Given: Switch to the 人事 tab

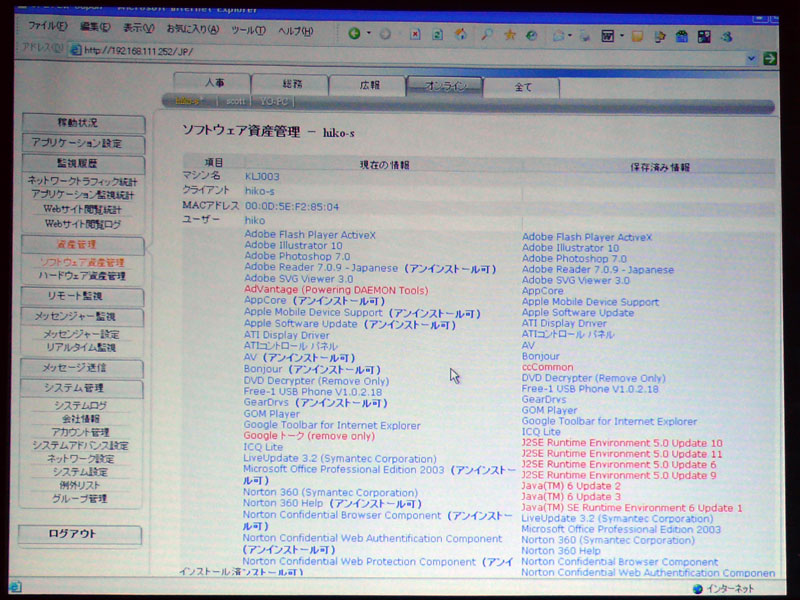Looking at the screenshot, I should [212, 83].
